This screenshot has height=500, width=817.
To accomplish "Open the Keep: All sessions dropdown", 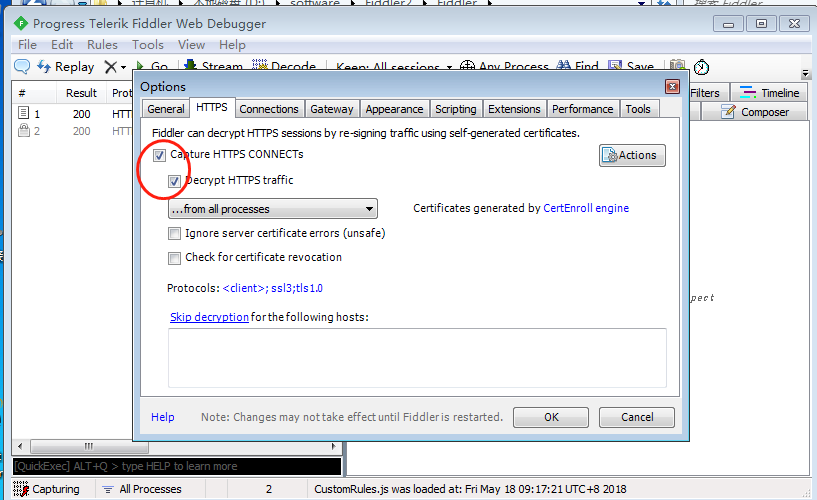I will 394,67.
